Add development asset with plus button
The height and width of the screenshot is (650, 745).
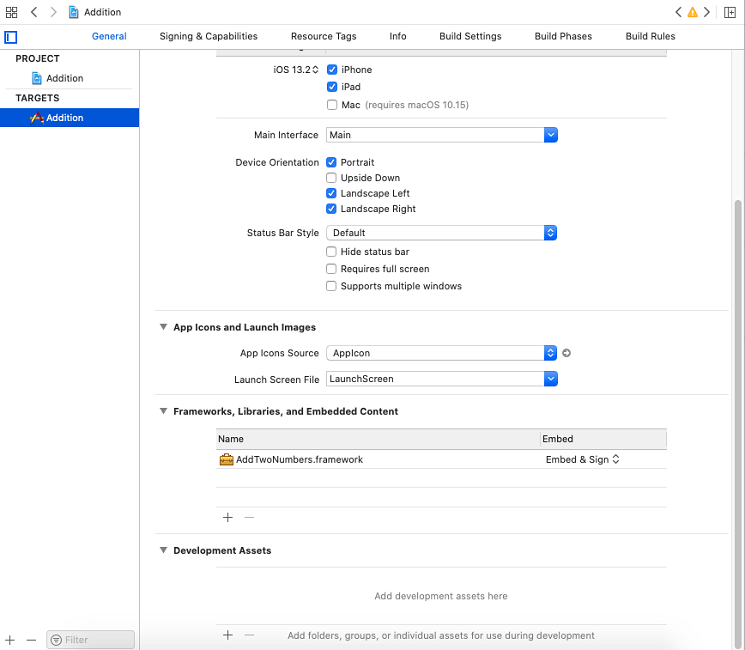click(228, 635)
